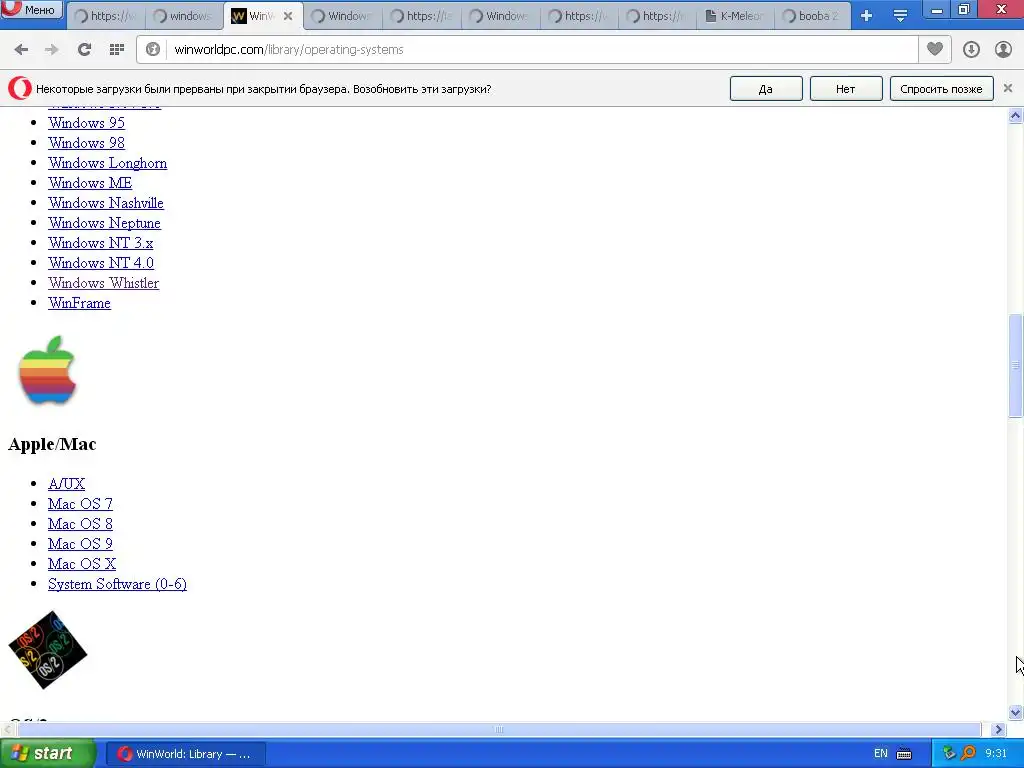Screen dimensions: 1024x768
Task: Switch to the booba 2 tab
Action: [812, 16]
